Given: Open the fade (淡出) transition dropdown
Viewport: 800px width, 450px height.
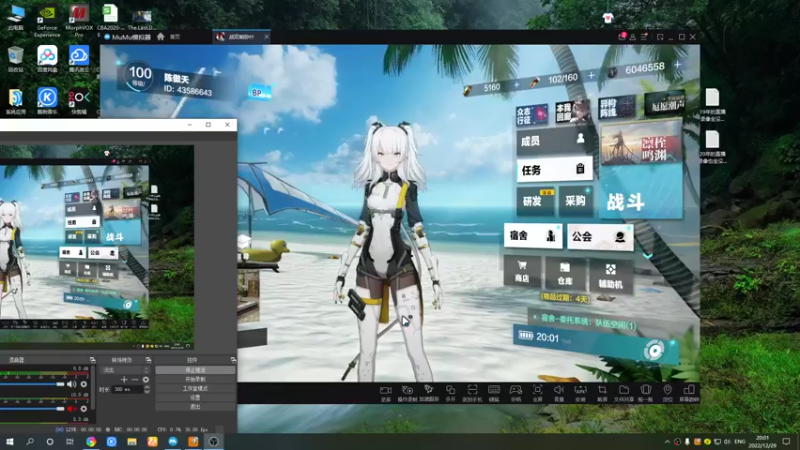Looking at the screenshot, I should (126, 370).
